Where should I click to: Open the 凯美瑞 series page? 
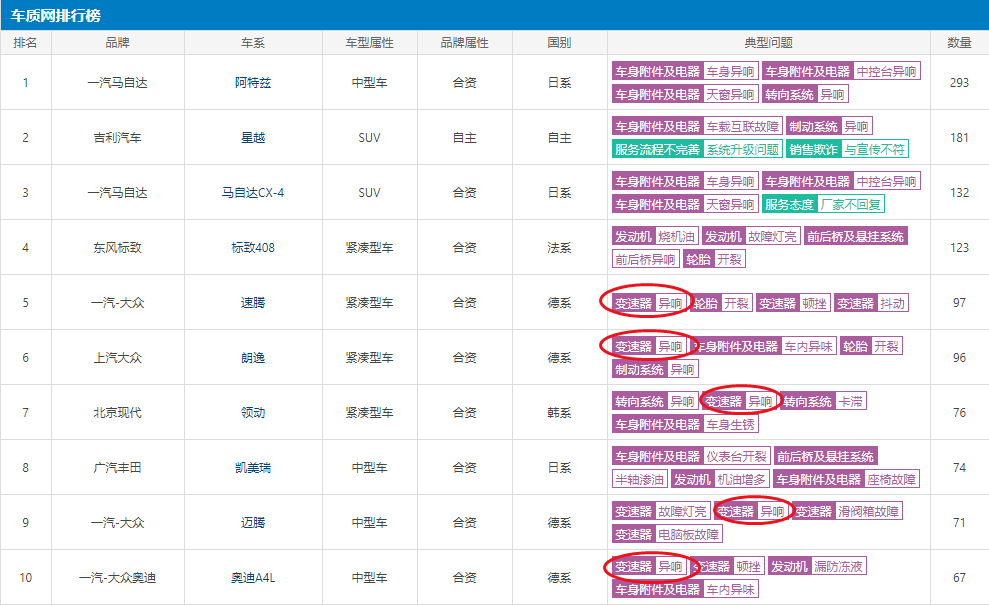tap(252, 467)
